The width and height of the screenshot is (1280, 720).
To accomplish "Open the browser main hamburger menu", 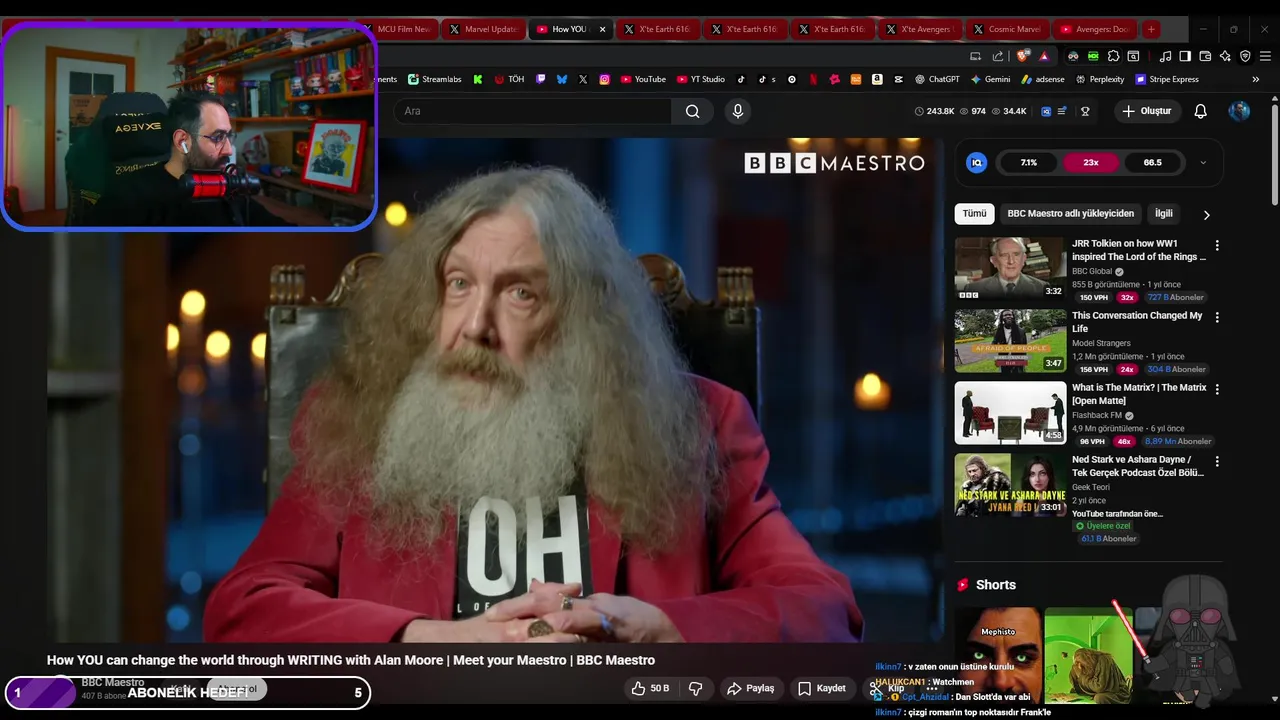I will (x=1265, y=56).
